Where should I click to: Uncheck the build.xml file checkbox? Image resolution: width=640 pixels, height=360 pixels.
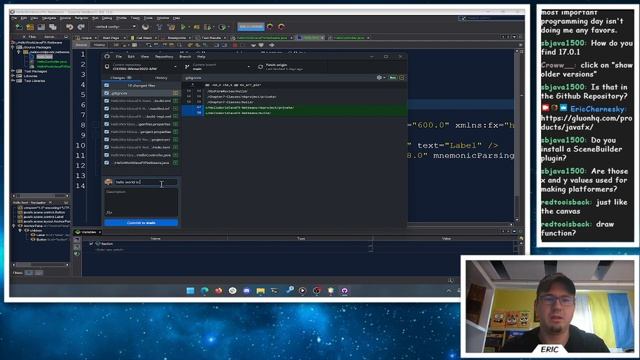coord(107,101)
